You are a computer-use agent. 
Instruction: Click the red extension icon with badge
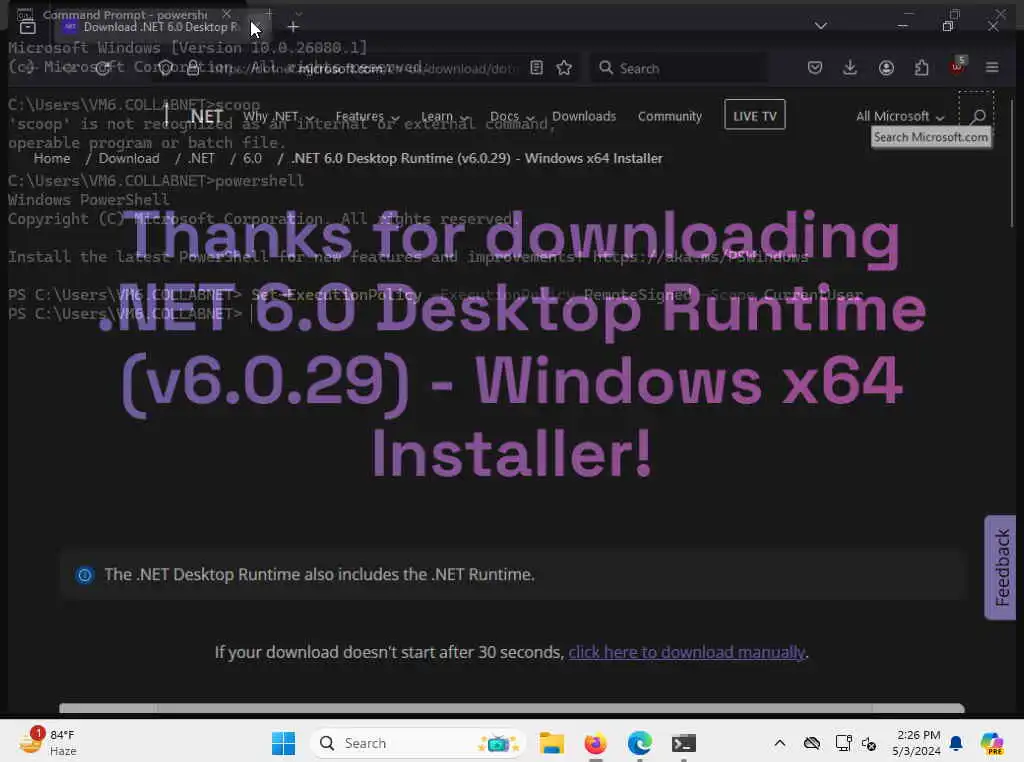[x=957, y=66]
